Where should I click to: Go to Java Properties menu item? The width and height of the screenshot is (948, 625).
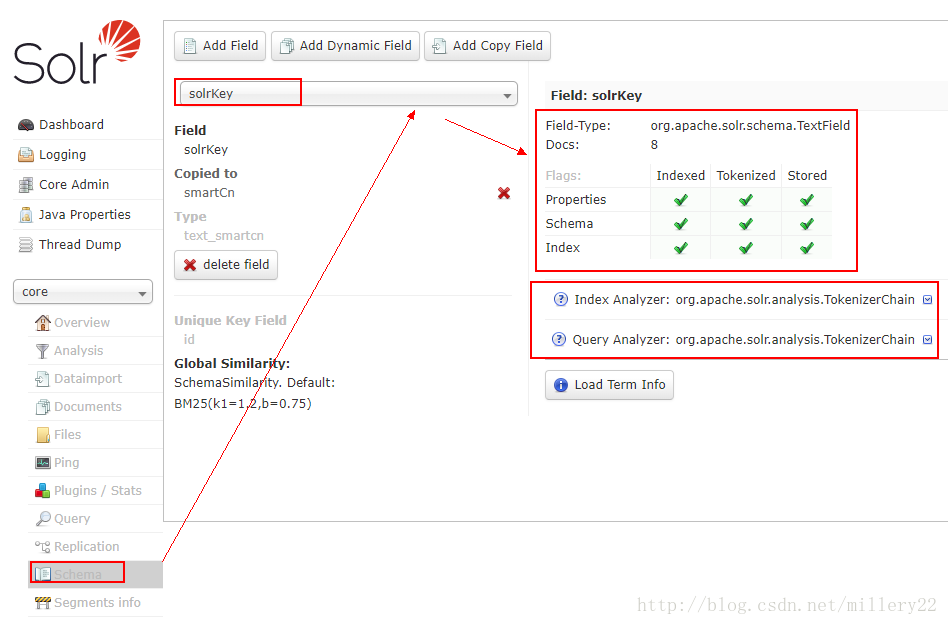(85, 215)
